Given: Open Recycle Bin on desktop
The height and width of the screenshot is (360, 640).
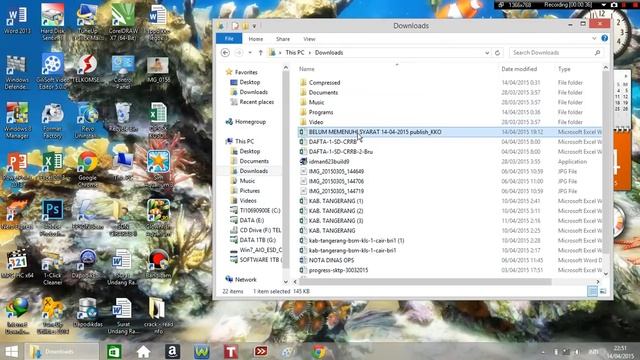Looking at the screenshot, I should coord(123,117).
